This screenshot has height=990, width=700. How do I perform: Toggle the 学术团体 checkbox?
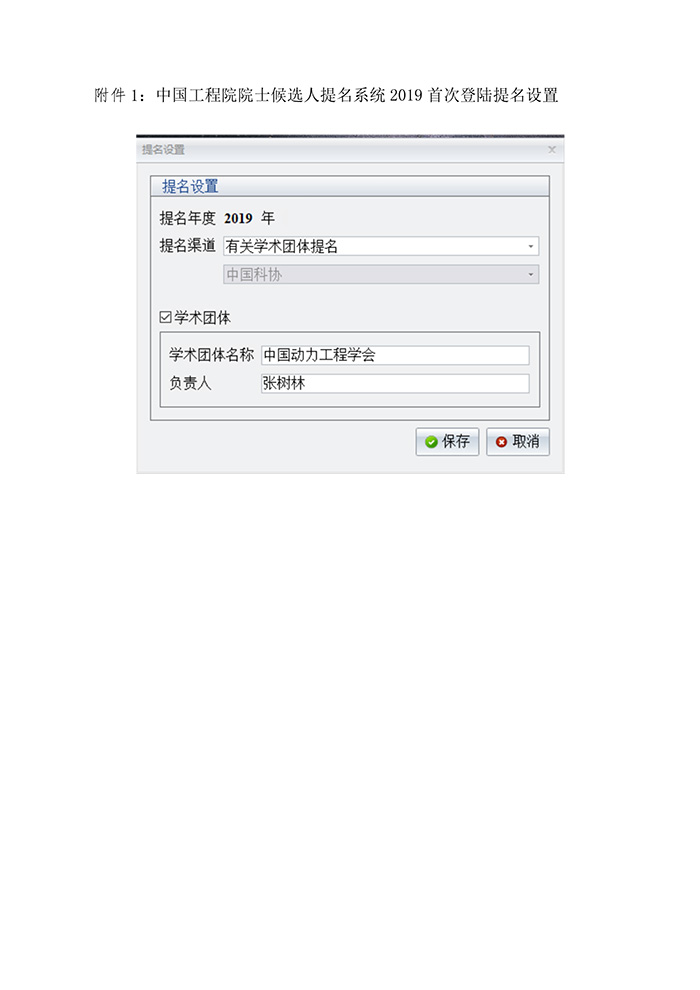[x=165, y=317]
